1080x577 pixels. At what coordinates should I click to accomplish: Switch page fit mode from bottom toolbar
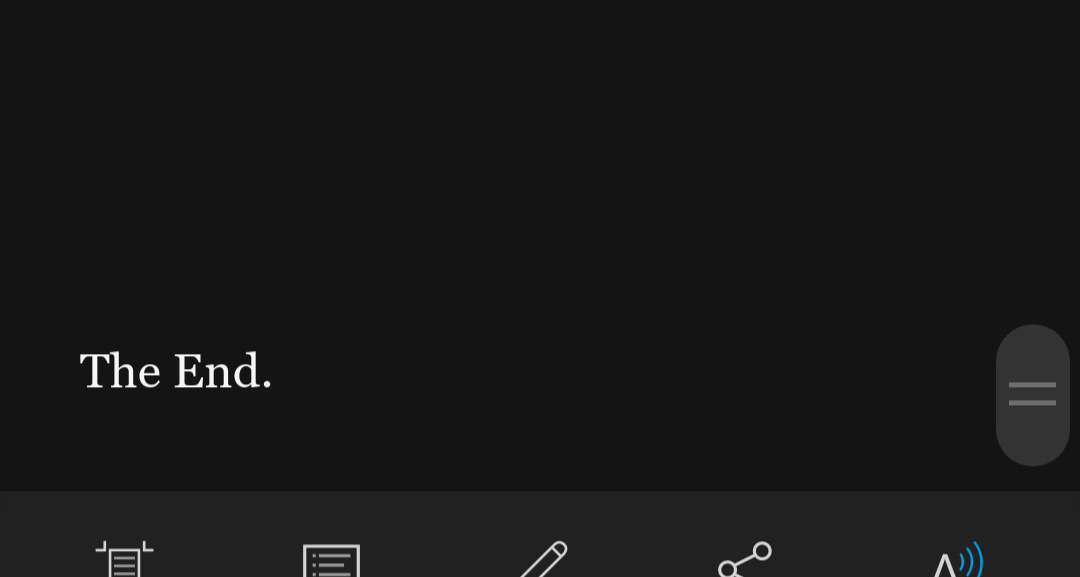coord(124,559)
